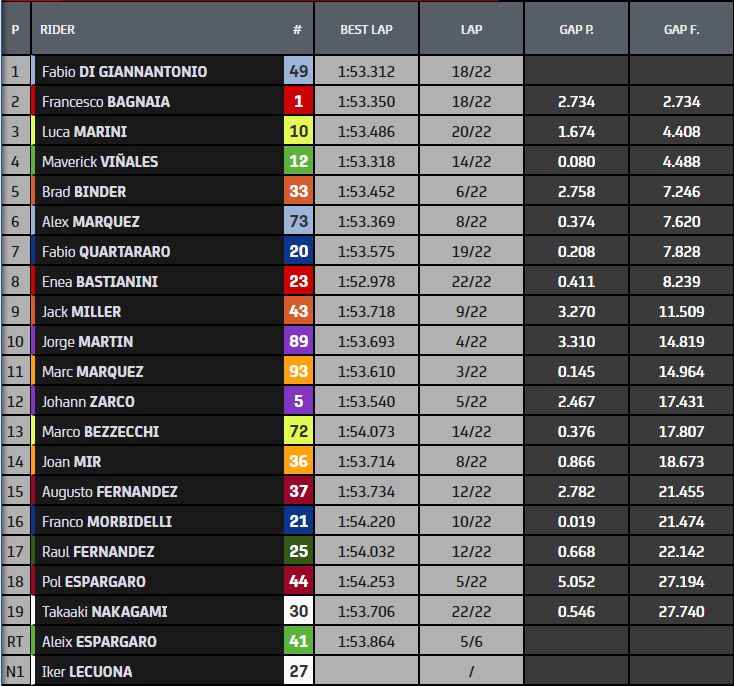The width and height of the screenshot is (734, 686).
Task: Click the 1:52.978 best lap time
Action: pos(366,281)
